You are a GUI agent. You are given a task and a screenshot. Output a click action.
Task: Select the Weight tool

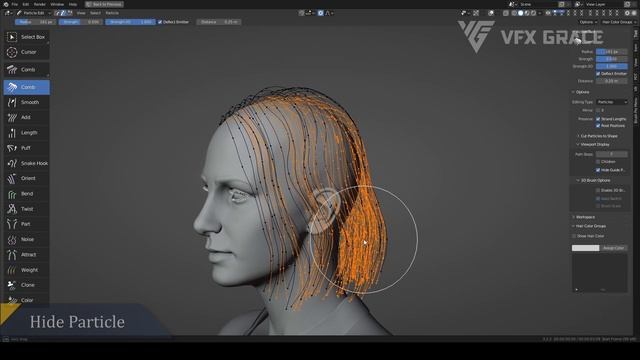pyautogui.click(x=27, y=270)
